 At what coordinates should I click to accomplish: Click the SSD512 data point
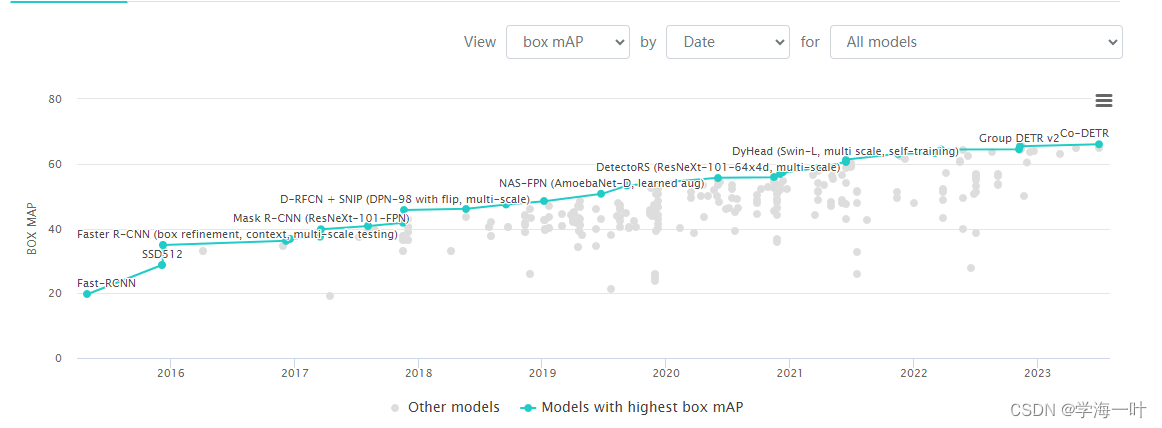162,265
